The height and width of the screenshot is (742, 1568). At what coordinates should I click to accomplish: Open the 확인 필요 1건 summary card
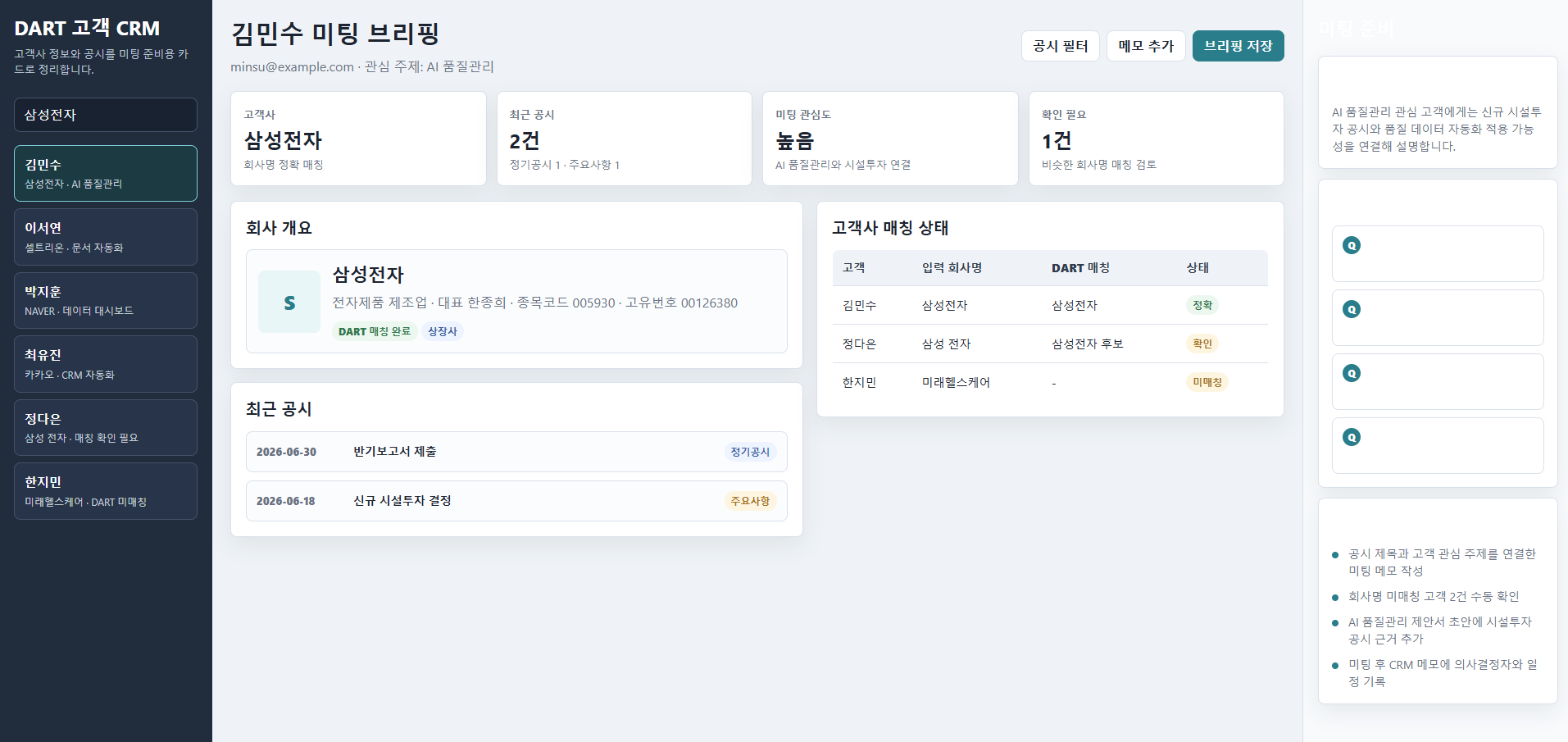pos(1157,139)
